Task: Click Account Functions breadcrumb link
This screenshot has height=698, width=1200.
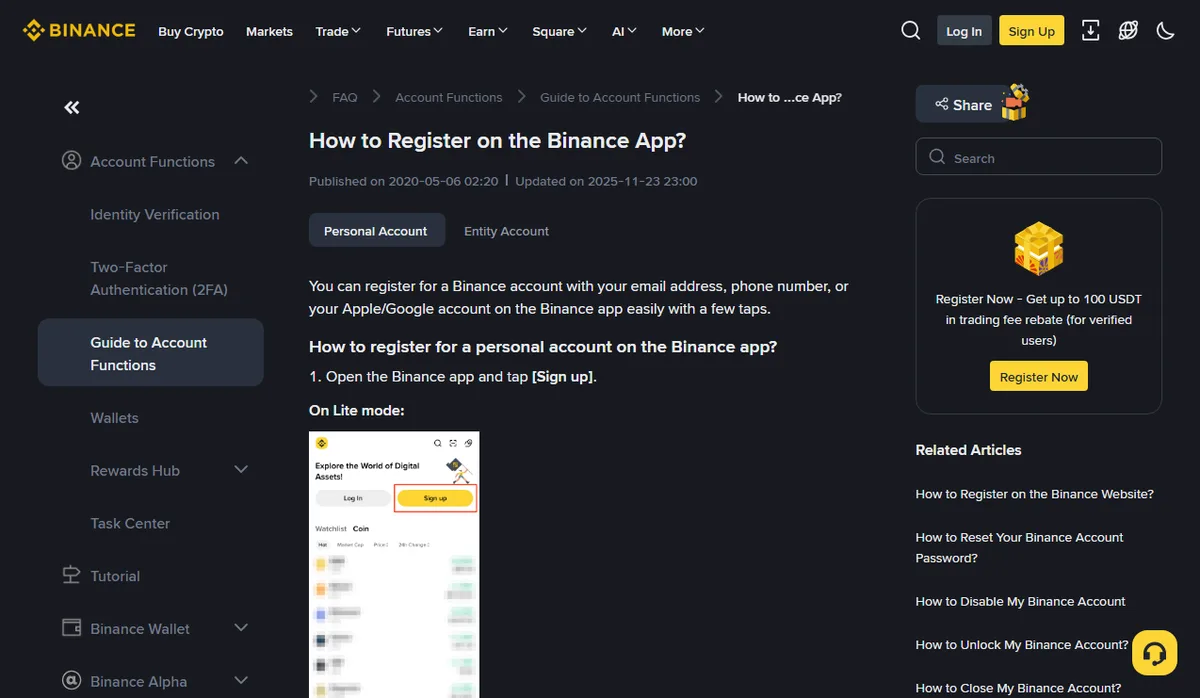Action: [x=449, y=97]
